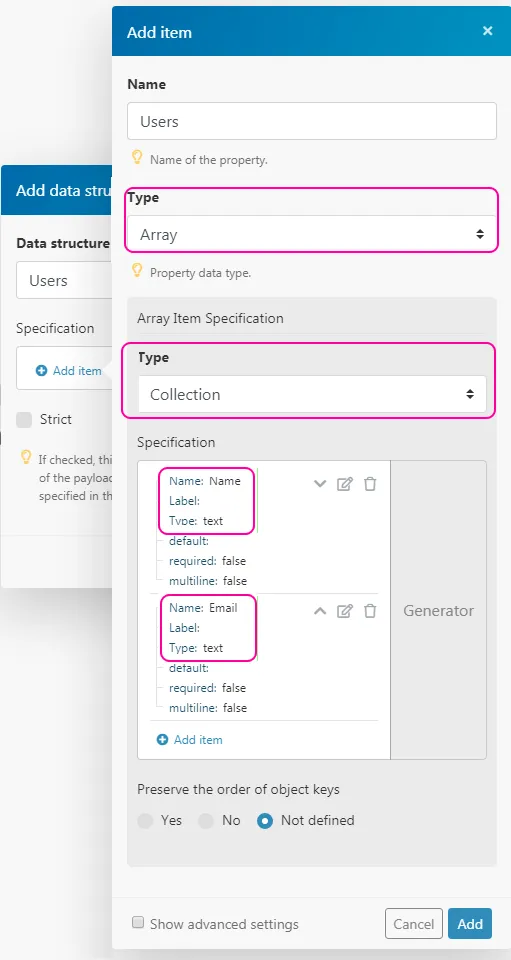The width and height of the screenshot is (511, 960).
Task: Edit the Email item with pencil icon
Action: (345, 611)
